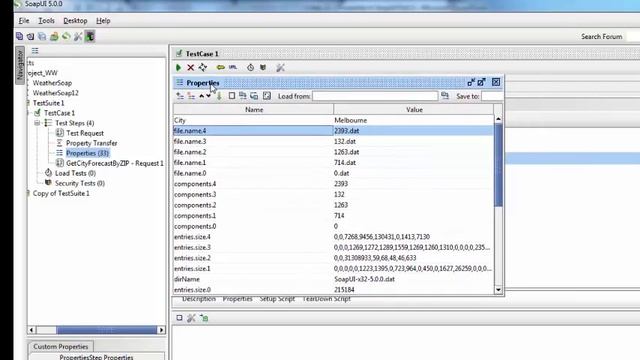
Task: Click the value 714.dat cell
Action: [413, 162]
